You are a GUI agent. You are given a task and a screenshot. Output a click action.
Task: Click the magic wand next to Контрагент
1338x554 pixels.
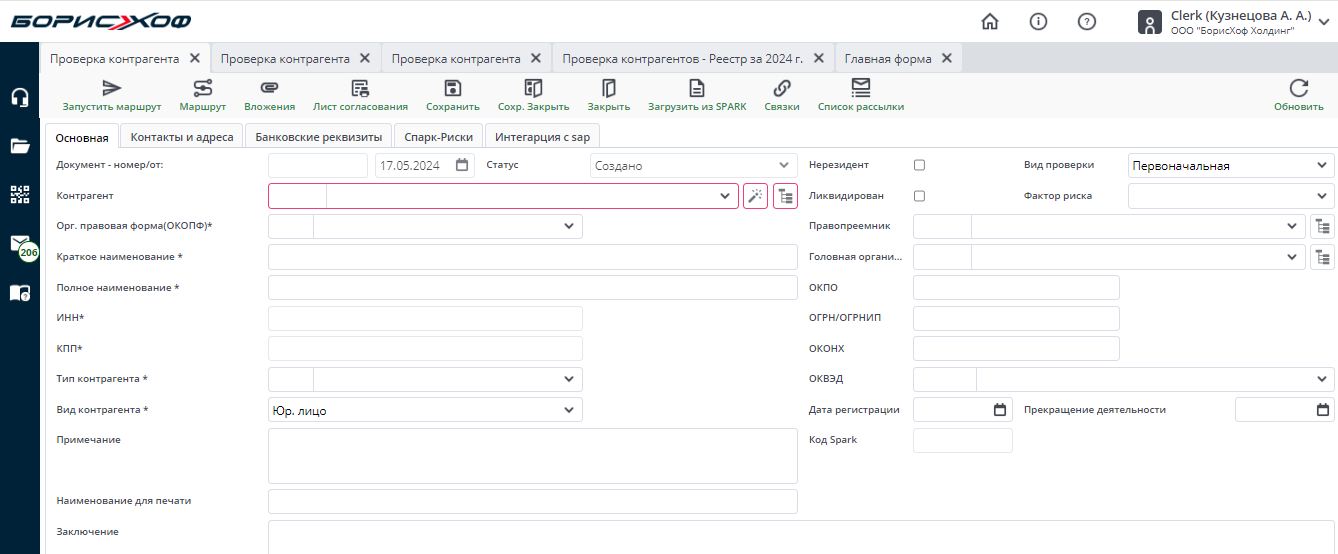[755, 196]
